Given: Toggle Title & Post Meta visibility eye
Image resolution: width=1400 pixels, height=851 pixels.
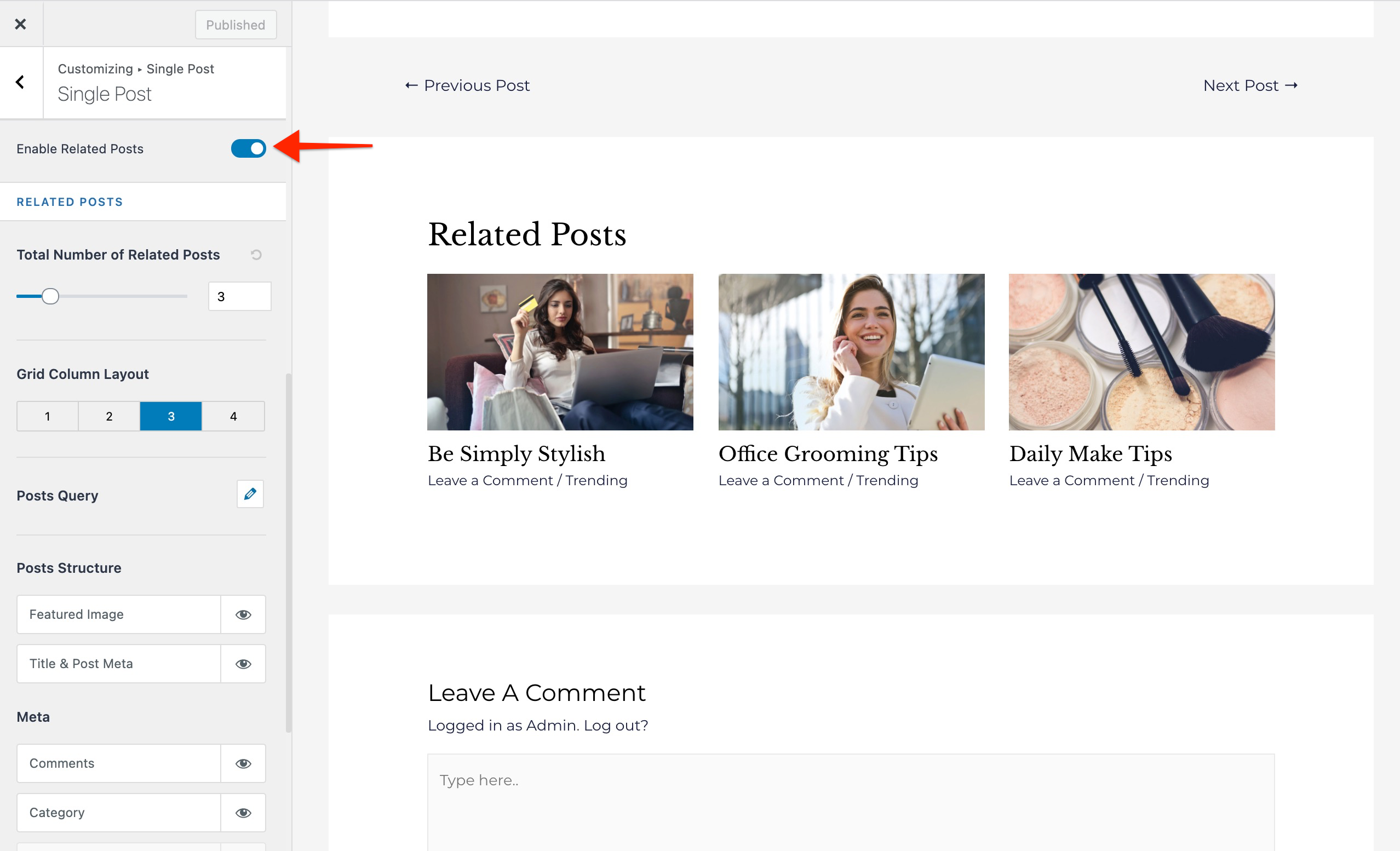Looking at the screenshot, I should 243,664.
